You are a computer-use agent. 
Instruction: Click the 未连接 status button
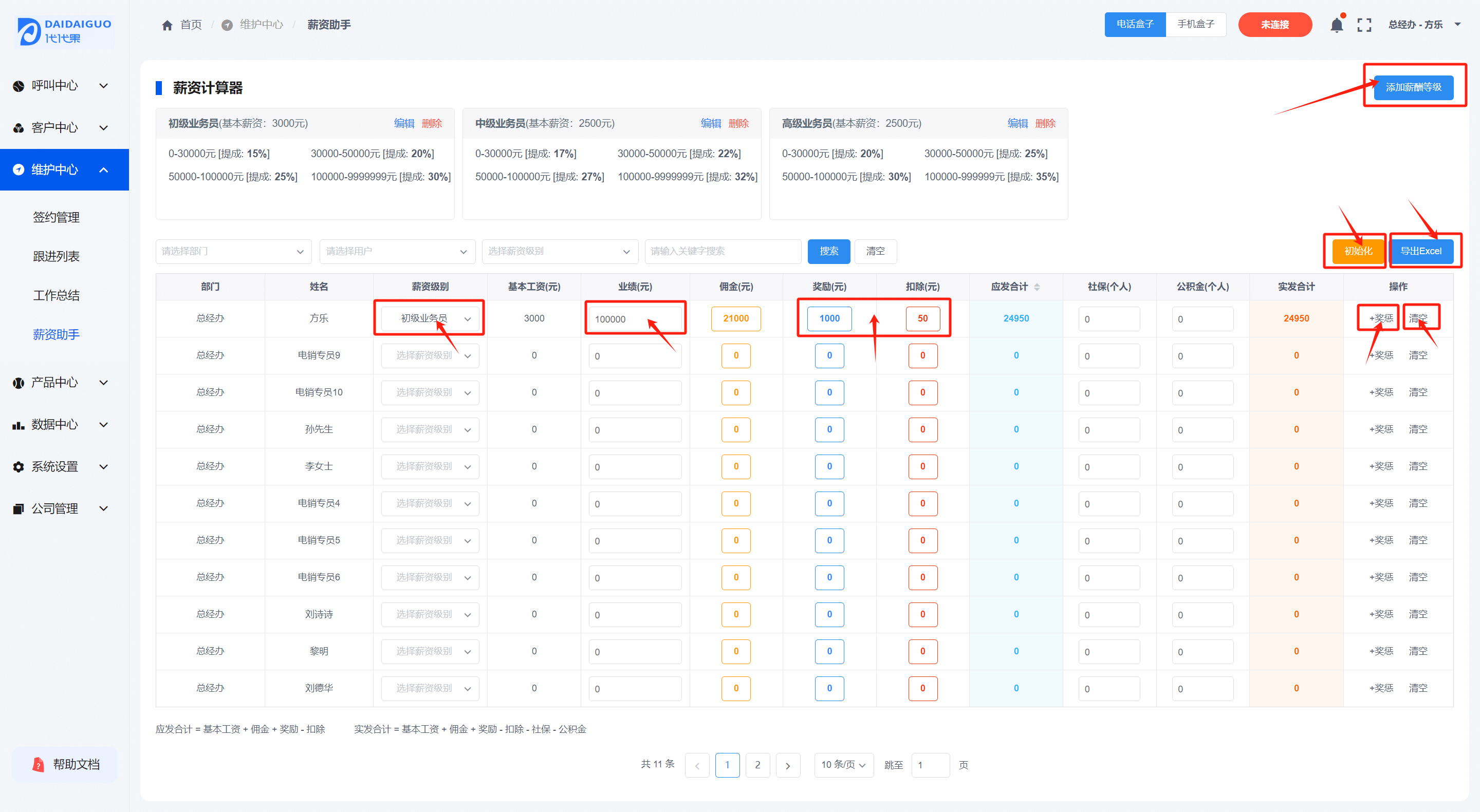[1275, 25]
